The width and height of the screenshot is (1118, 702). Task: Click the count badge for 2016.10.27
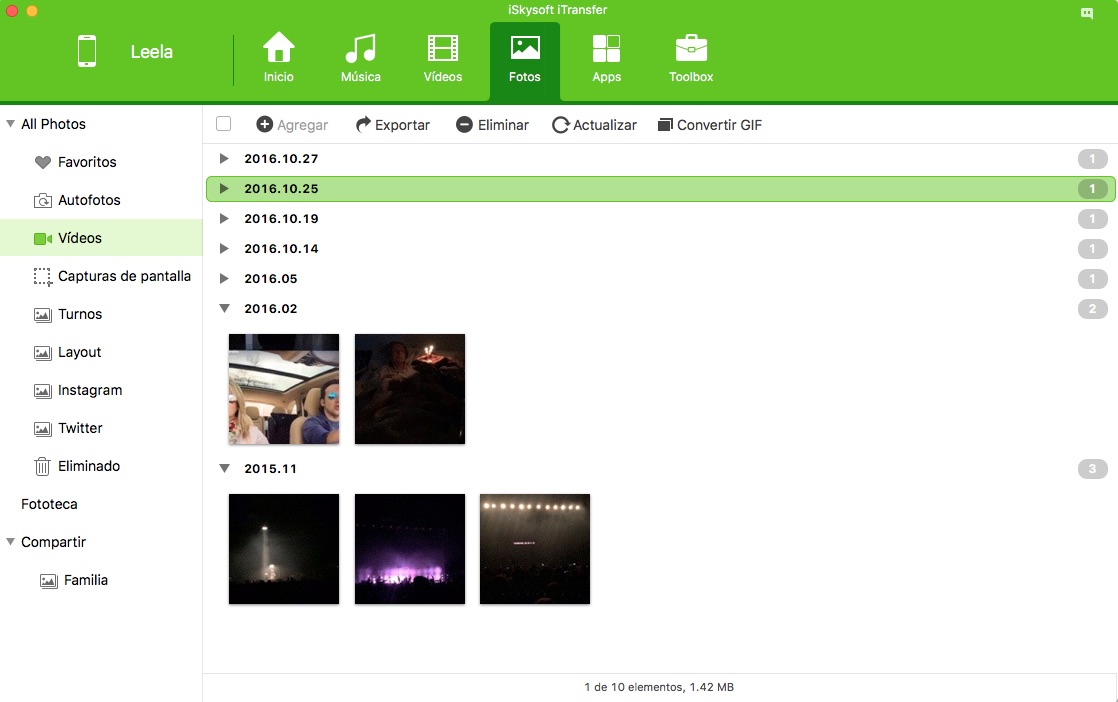(x=1092, y=158)
